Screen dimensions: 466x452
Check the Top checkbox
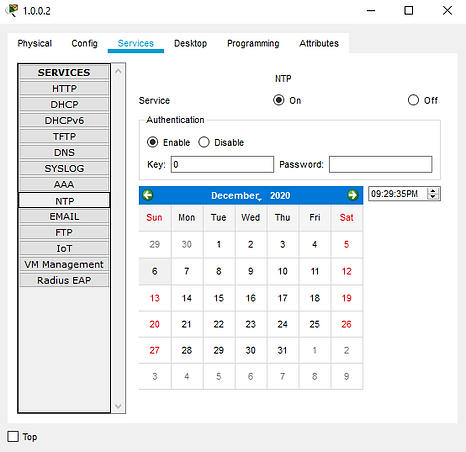point(13,436)
